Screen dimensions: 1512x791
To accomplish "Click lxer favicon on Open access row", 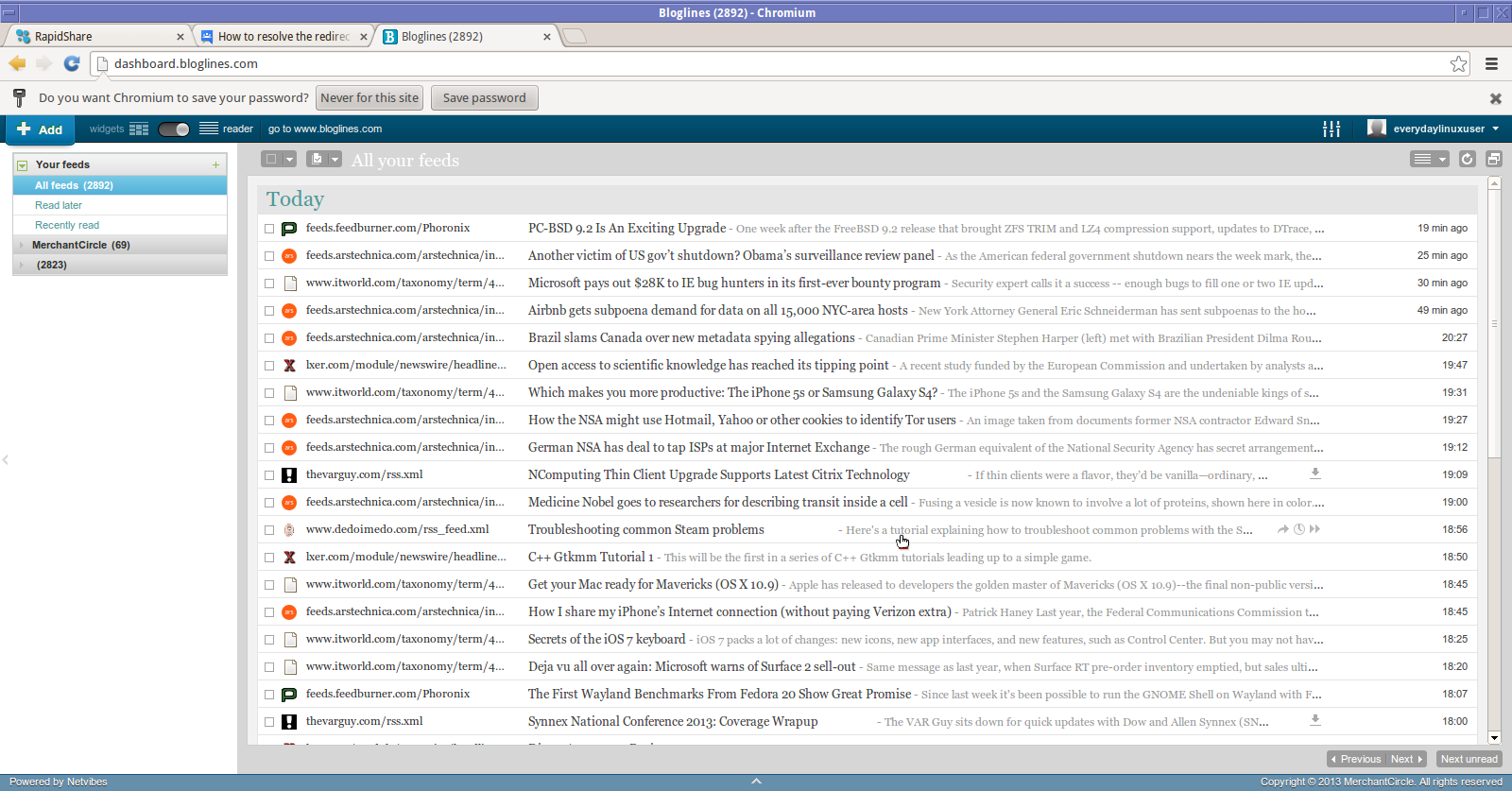I will click(290, 366).
